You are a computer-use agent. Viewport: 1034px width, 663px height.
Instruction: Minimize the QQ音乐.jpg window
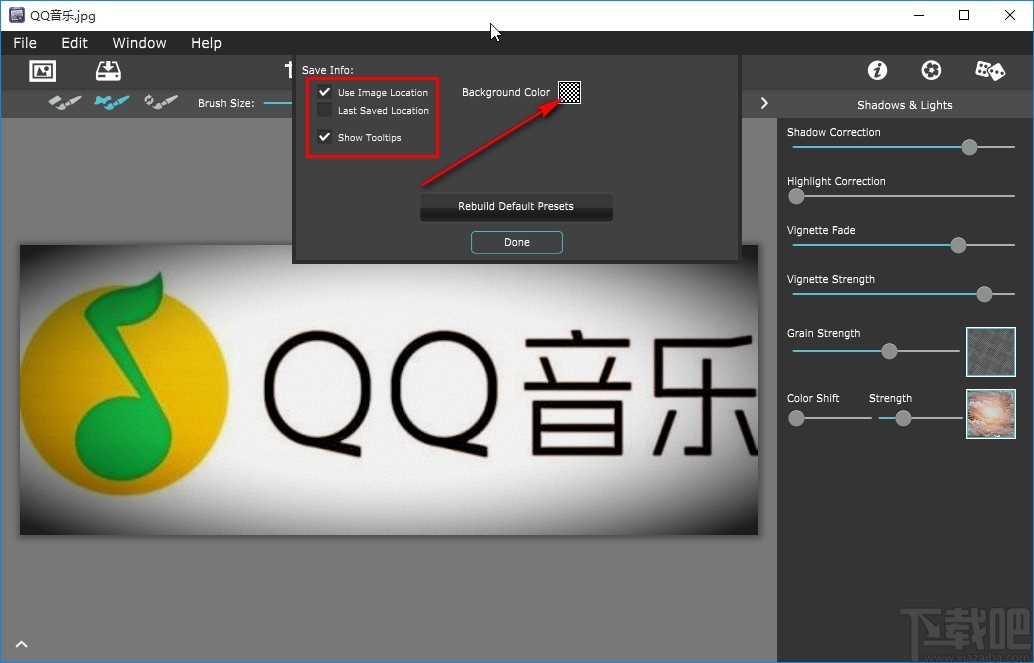[920, 15]
